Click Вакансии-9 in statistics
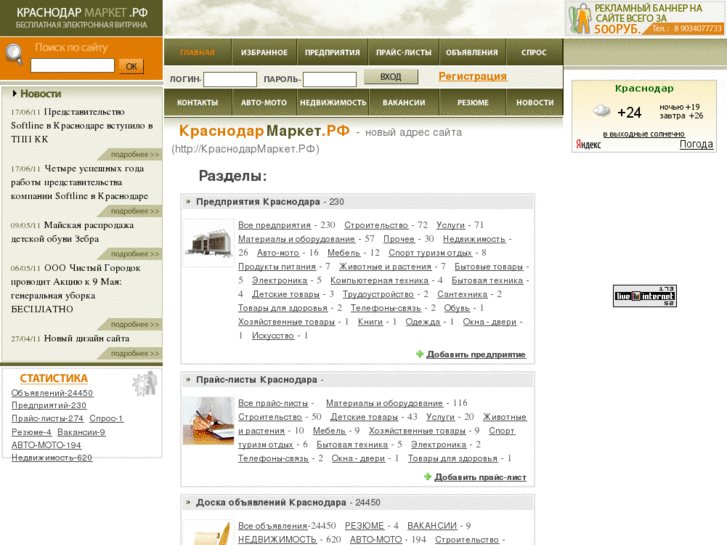The width and height of the screenshot is (727, 545). pos(81,432)
